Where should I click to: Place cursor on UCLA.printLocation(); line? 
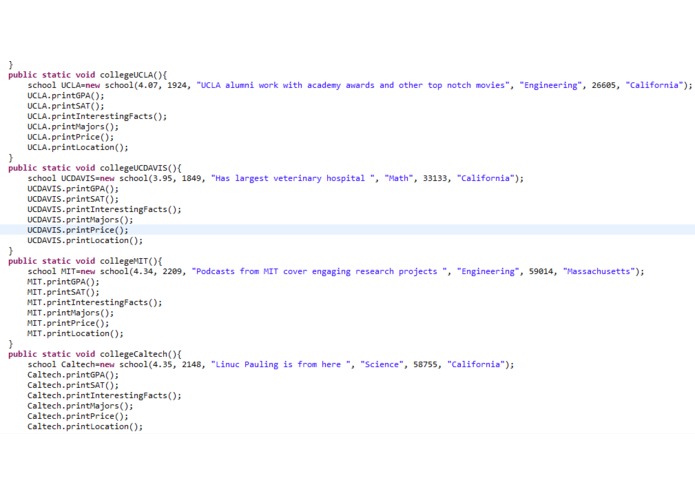click(78, 147)
